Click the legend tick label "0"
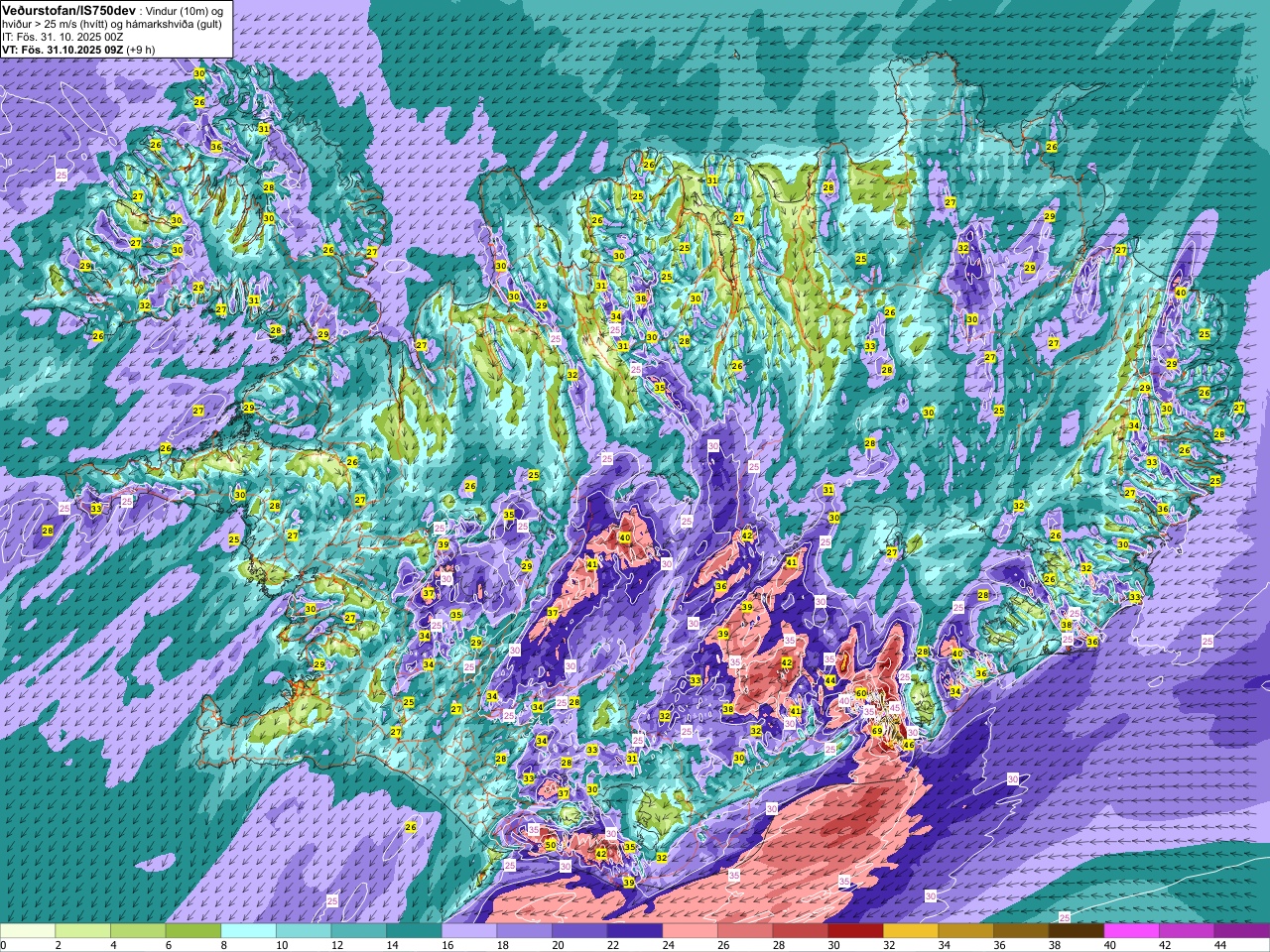This screenshot has height=952, width=1270. [3, 945]
